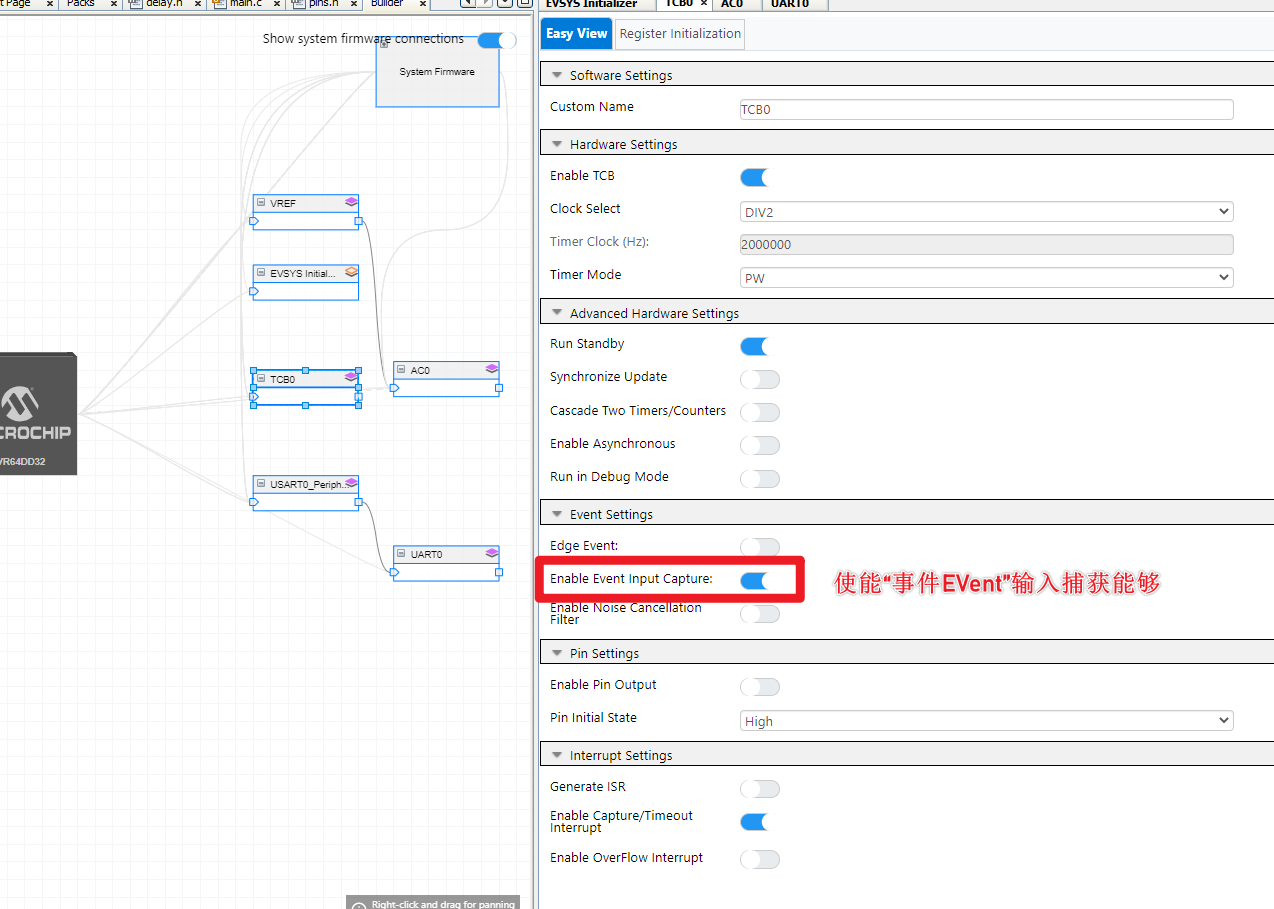Select the System Firmware block
This screenshot has height=909, width=1274.
click(437, 72)
